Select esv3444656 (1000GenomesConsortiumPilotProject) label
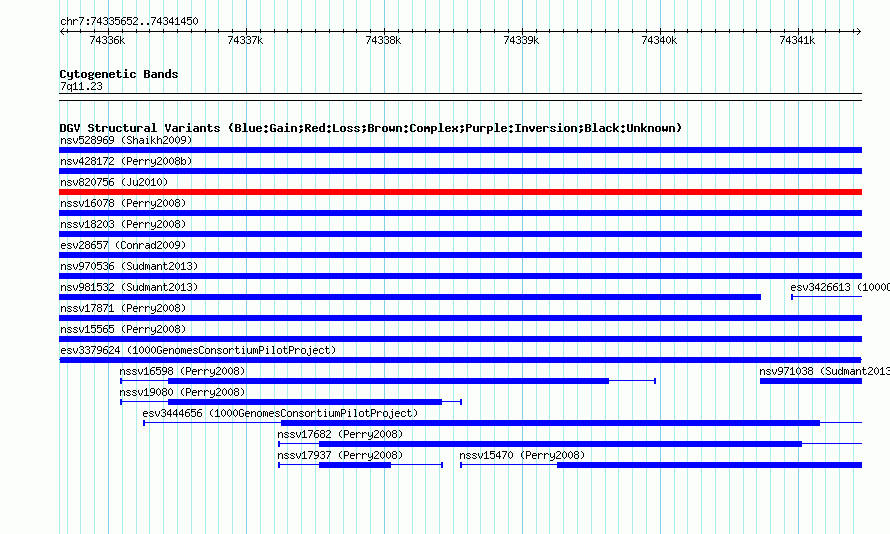Screen dimensions: 890x534 coord(280,413)
